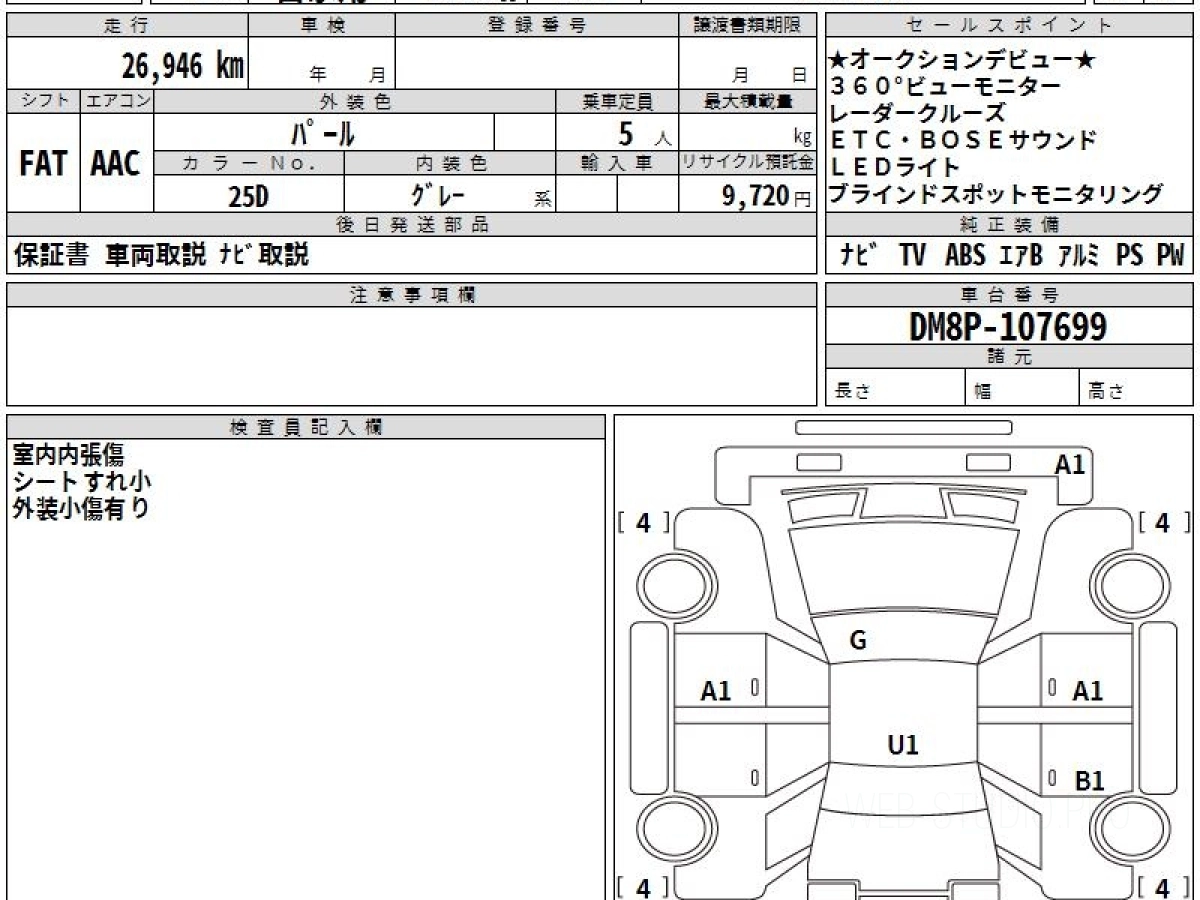The image size is (1200, 900).
Task: Select the 走行 header cell
Action: [126, 26]
